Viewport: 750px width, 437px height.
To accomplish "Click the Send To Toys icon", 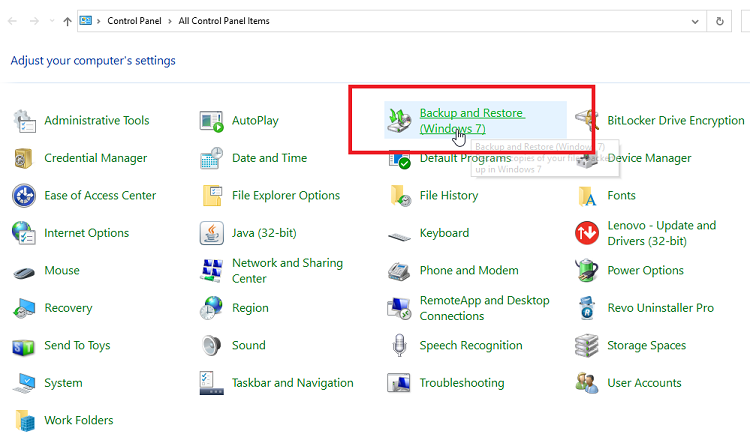I will pos(23,347).
